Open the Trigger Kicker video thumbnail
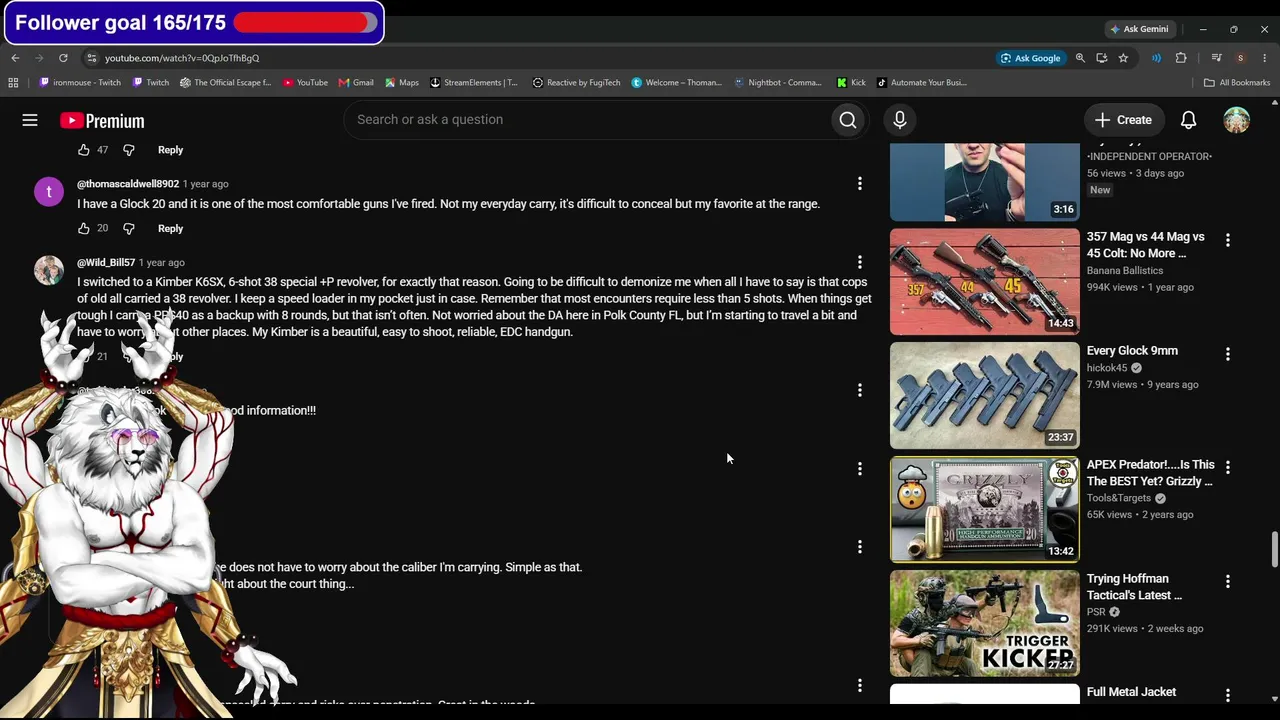Screen dimensions: 1280x720 click(985, 624)
